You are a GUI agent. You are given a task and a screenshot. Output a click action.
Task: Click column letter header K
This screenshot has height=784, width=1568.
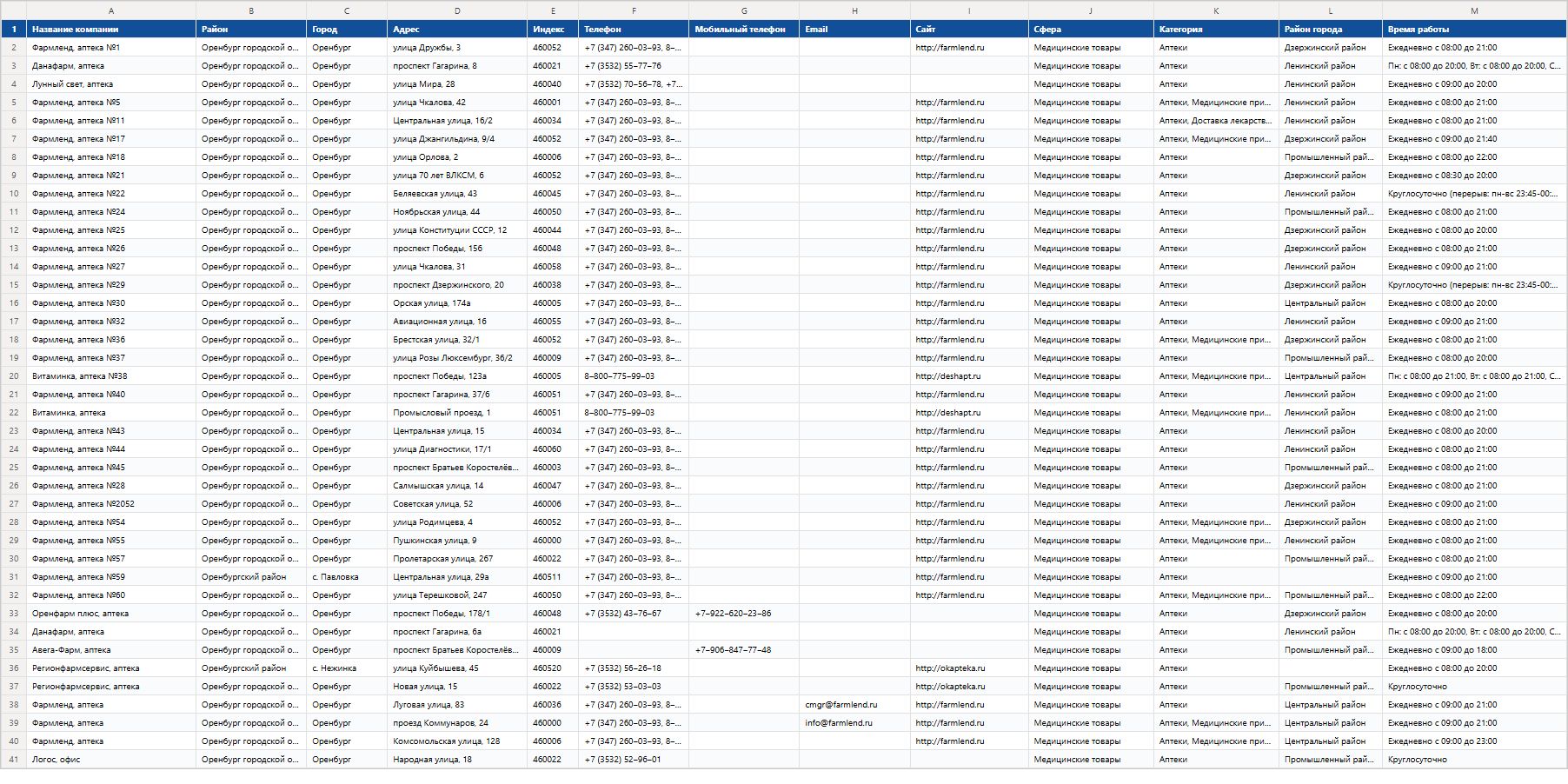1216,10
